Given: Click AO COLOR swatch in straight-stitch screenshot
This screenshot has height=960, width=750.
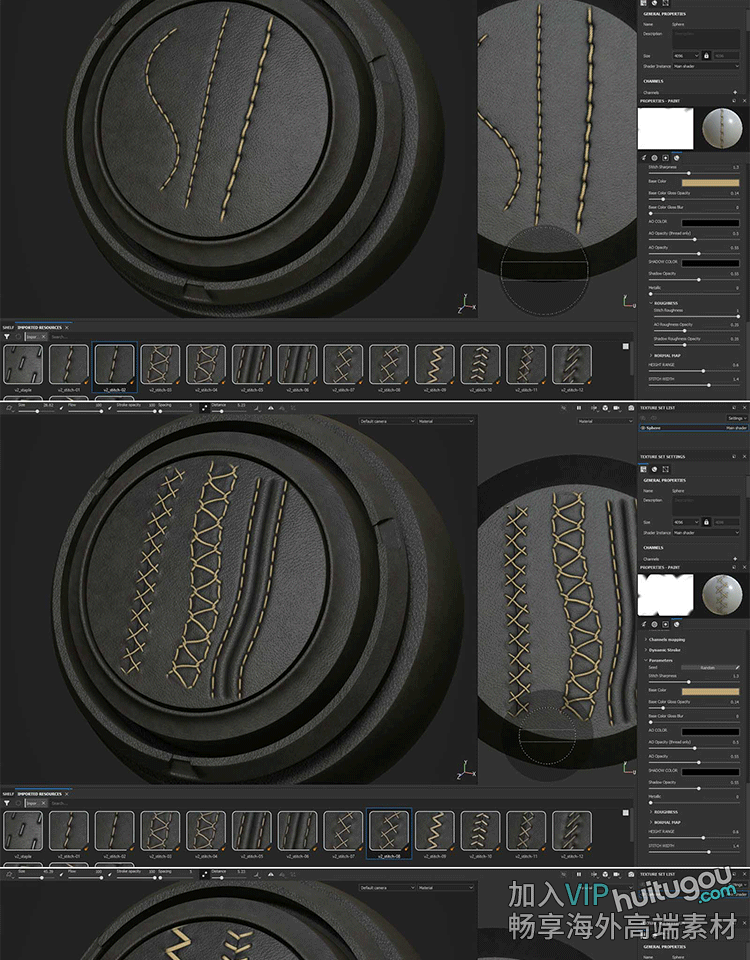Looking at the screenshot, I should coord(710,222).
